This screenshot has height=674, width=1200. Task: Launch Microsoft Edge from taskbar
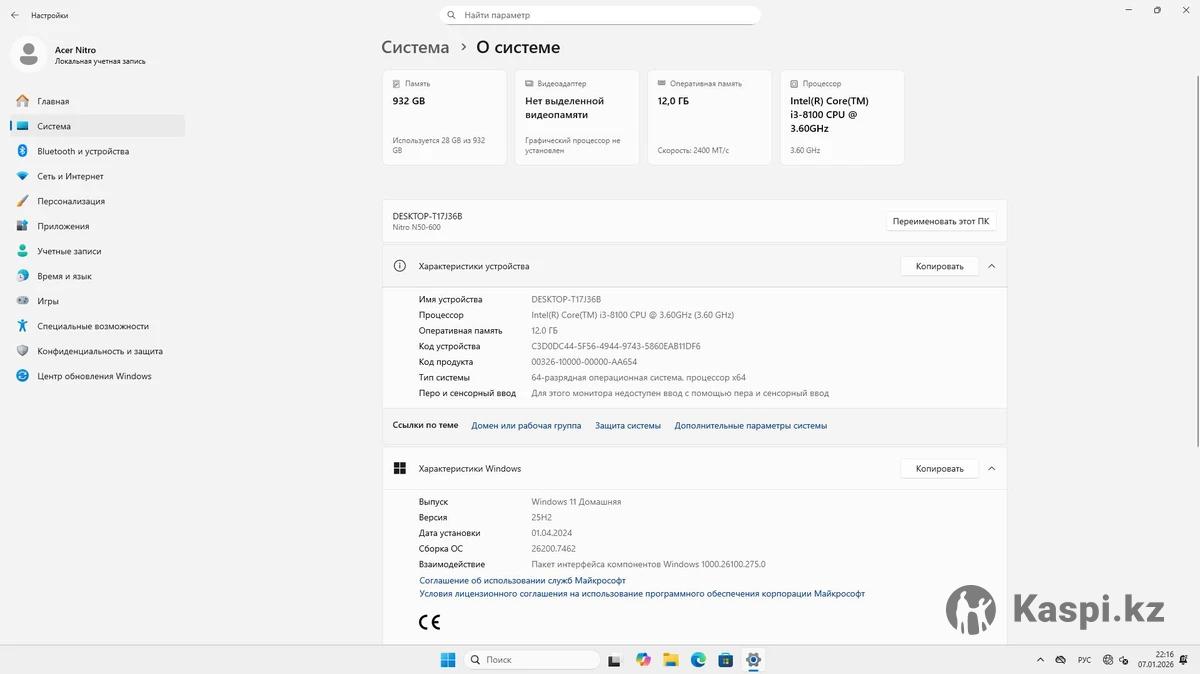pyautogui.click(x=698, y=660)
